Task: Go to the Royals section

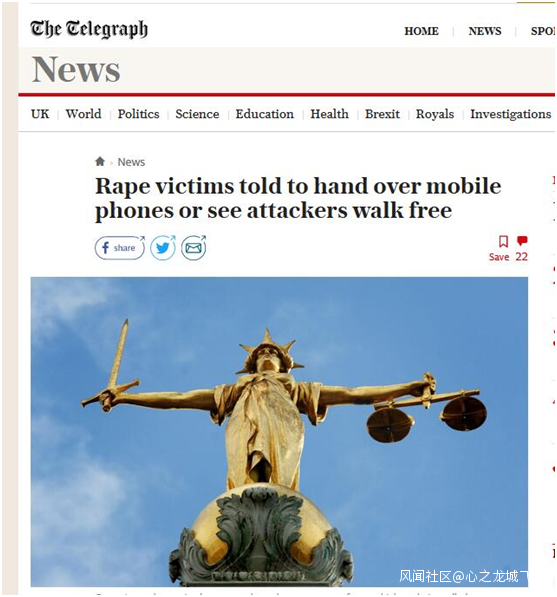Action: pyautogui.click(x=435, y=114)
